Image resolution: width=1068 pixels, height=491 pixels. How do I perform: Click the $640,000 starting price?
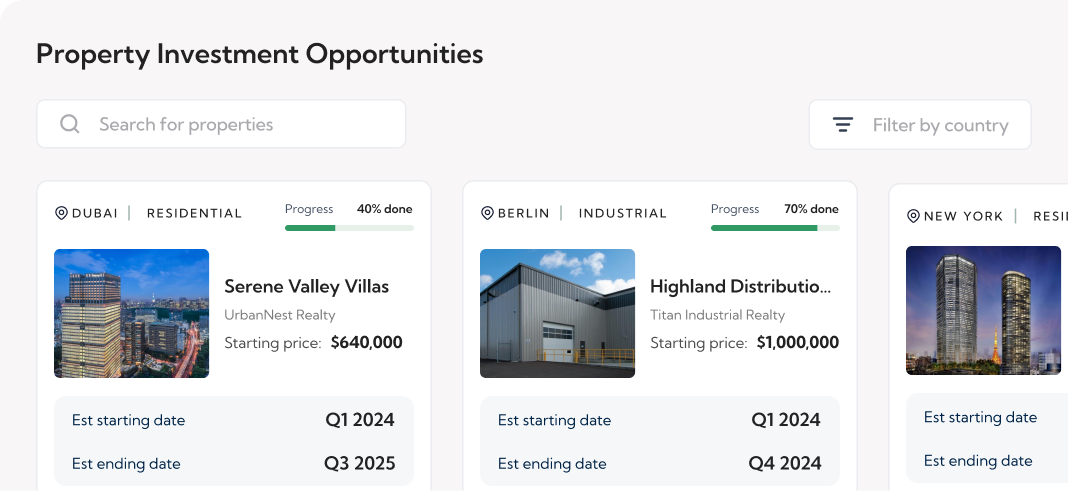click(366, 343)
